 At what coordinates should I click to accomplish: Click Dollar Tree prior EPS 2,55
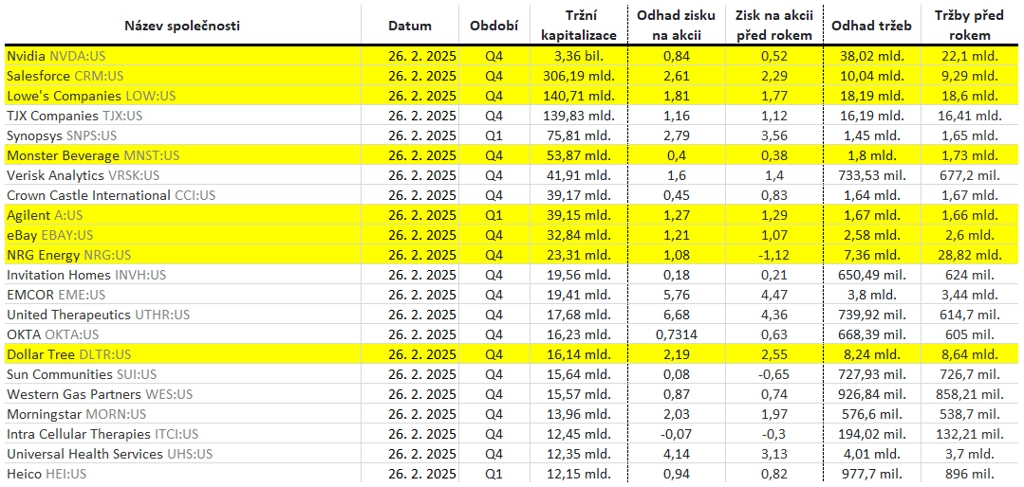(x=774, y=354)
